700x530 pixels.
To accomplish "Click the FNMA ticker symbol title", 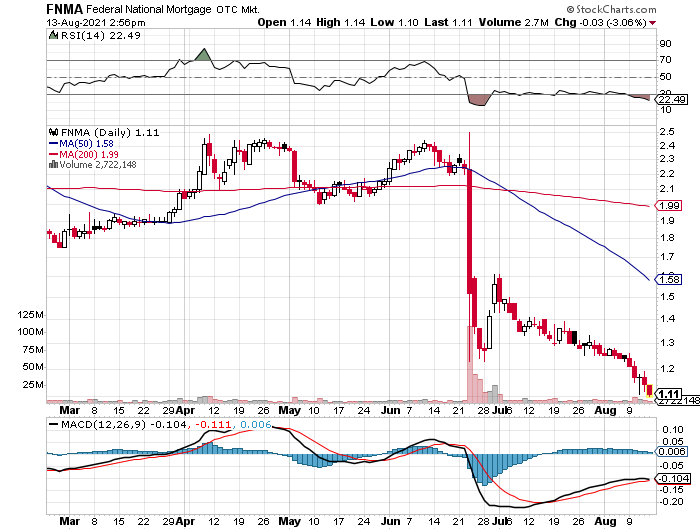I will 64,9.
